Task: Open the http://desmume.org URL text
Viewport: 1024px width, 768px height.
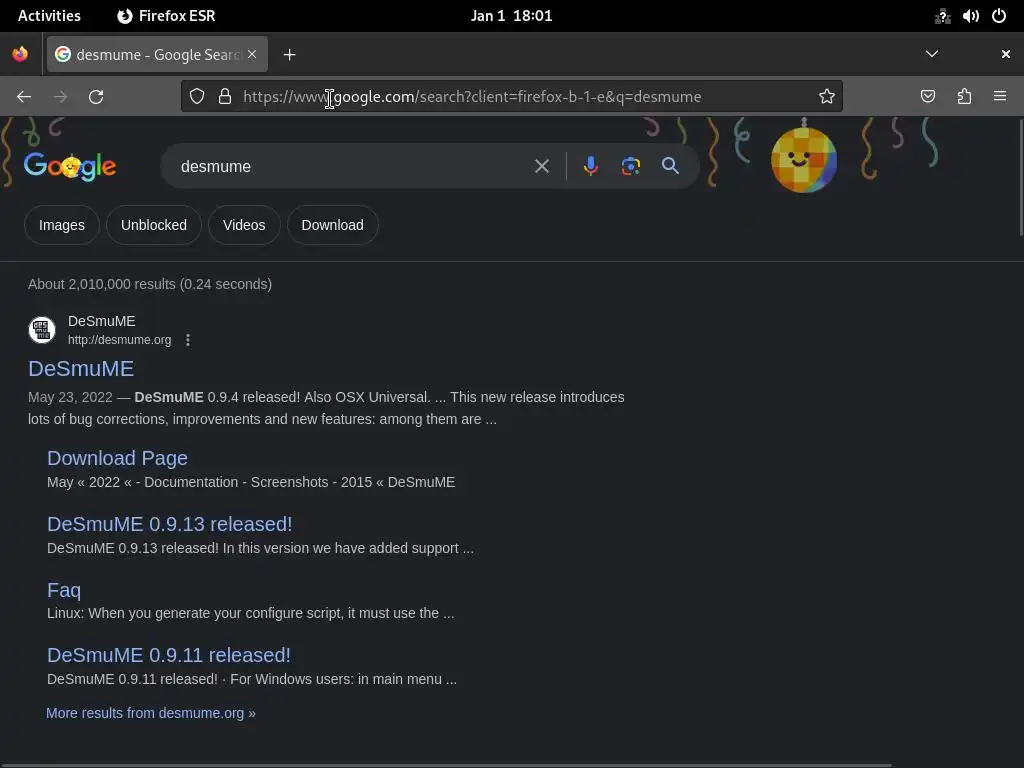Action: coord(120,340)
